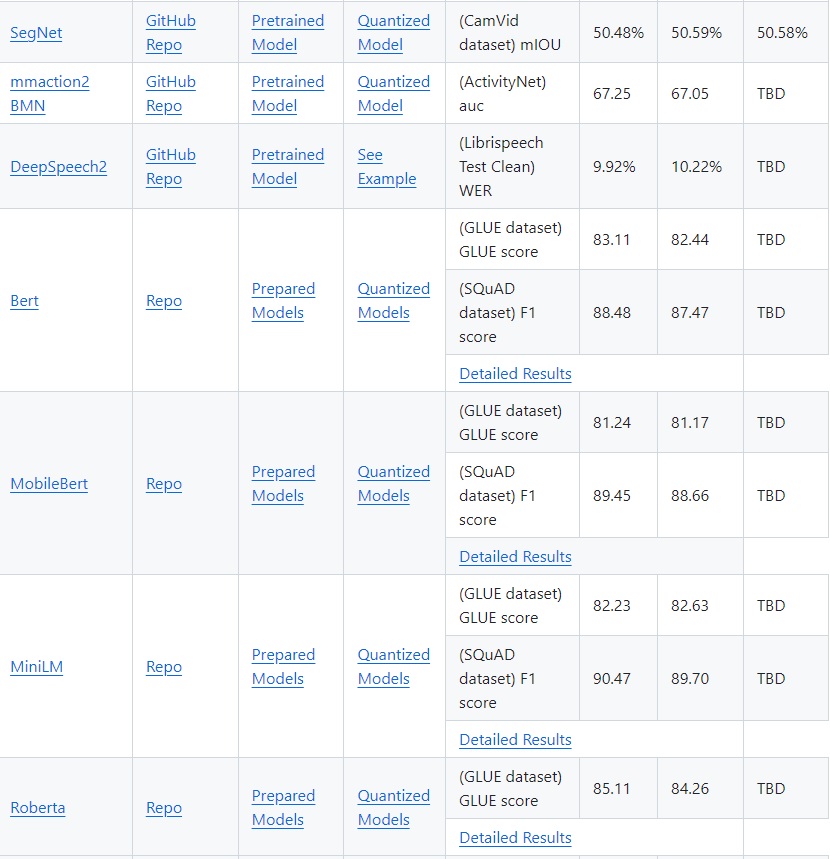View MobileBert's Detailed Results
Screen dimensions: 830x859
515,556
